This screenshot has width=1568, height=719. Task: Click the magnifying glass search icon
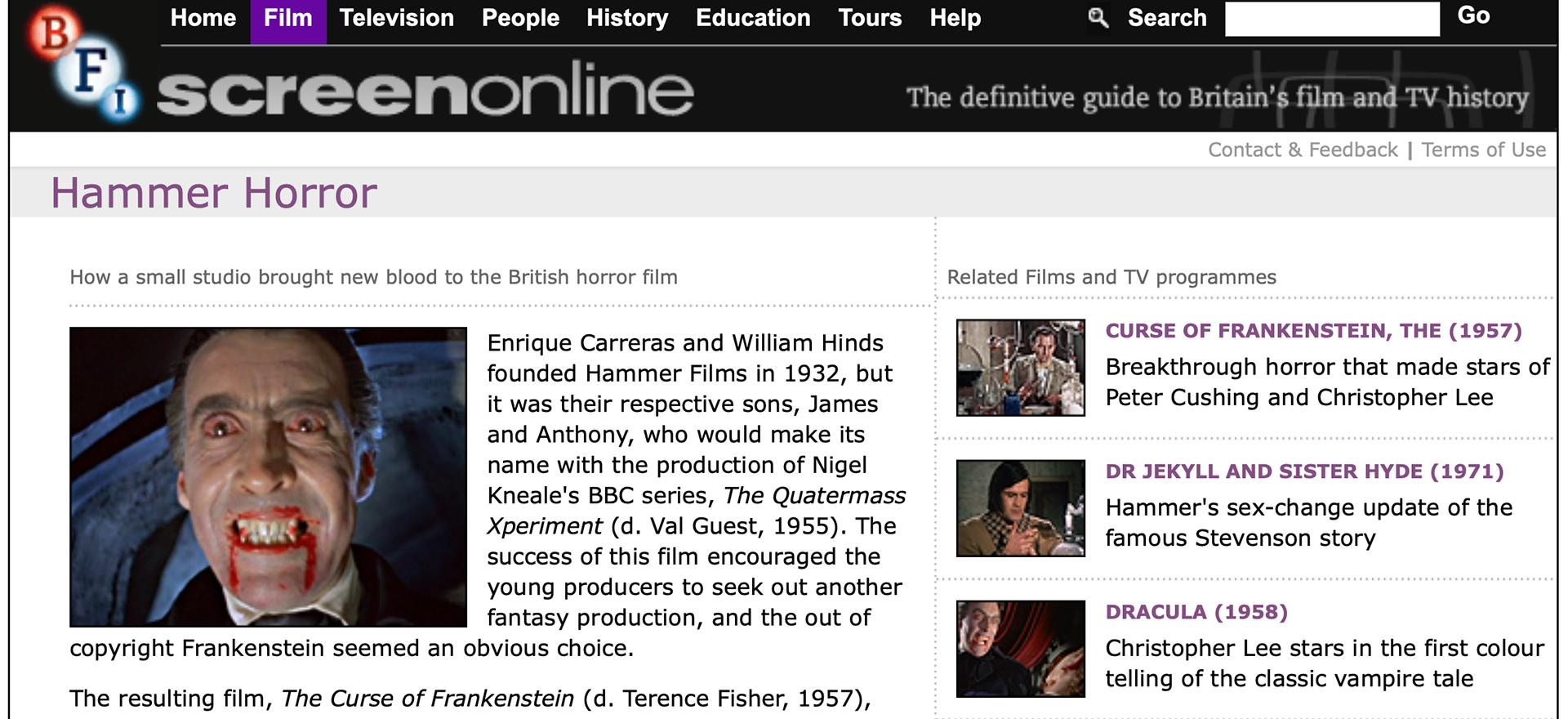tap(1098, 17)
